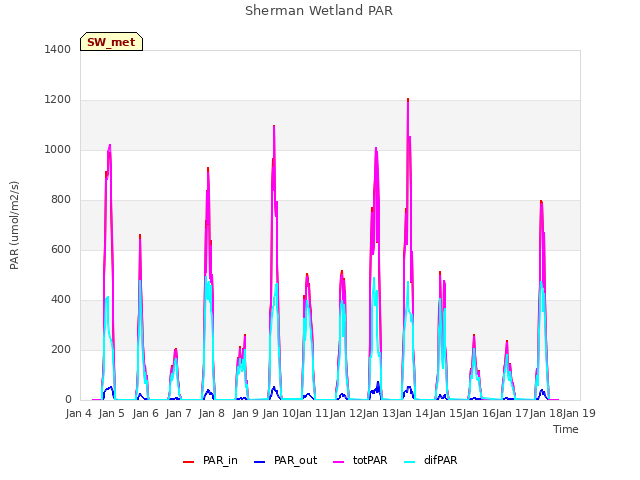The width and height of the screenshot is (640, 480).
Task: Click the Jan 6 x-axis tick label
Action: [145, 413]
